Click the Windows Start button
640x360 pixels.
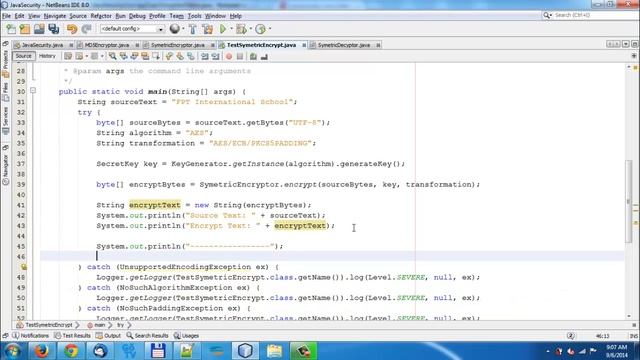(x=12, y=351)
